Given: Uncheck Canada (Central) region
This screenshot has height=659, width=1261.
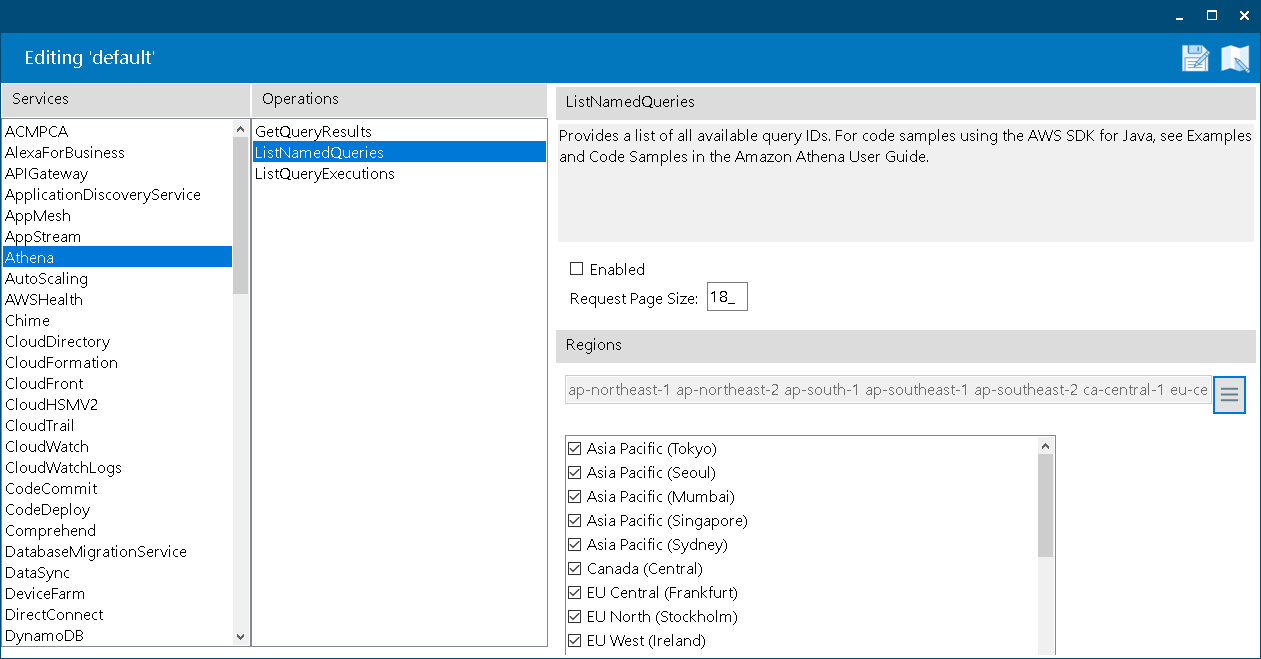Looking at the screenshot, I should pos(574,569).
